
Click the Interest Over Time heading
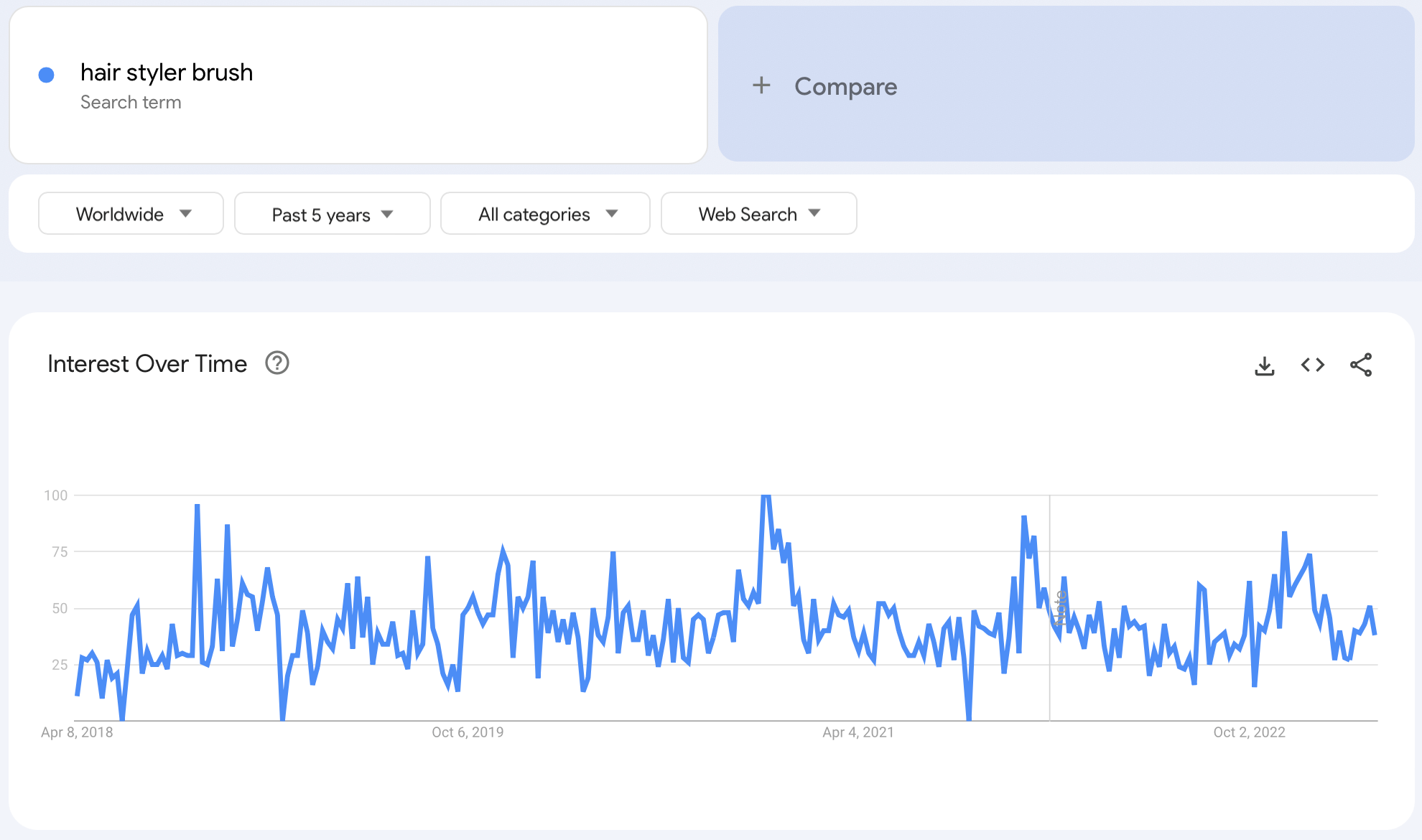147,364
